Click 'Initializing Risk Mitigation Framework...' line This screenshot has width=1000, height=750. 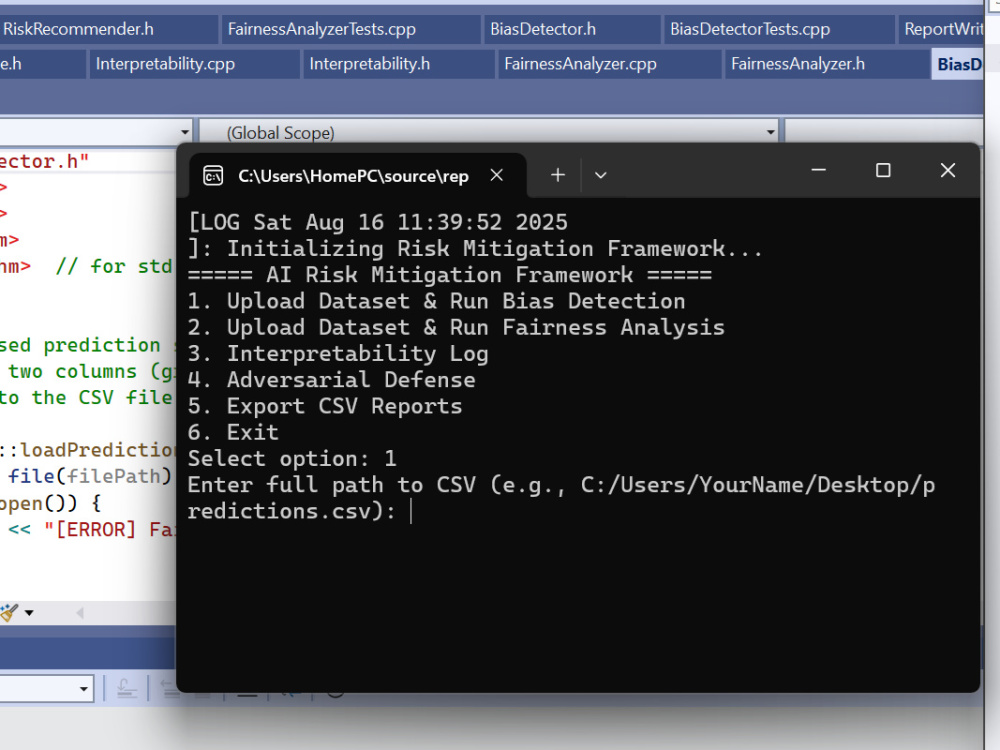pos(494,248)
